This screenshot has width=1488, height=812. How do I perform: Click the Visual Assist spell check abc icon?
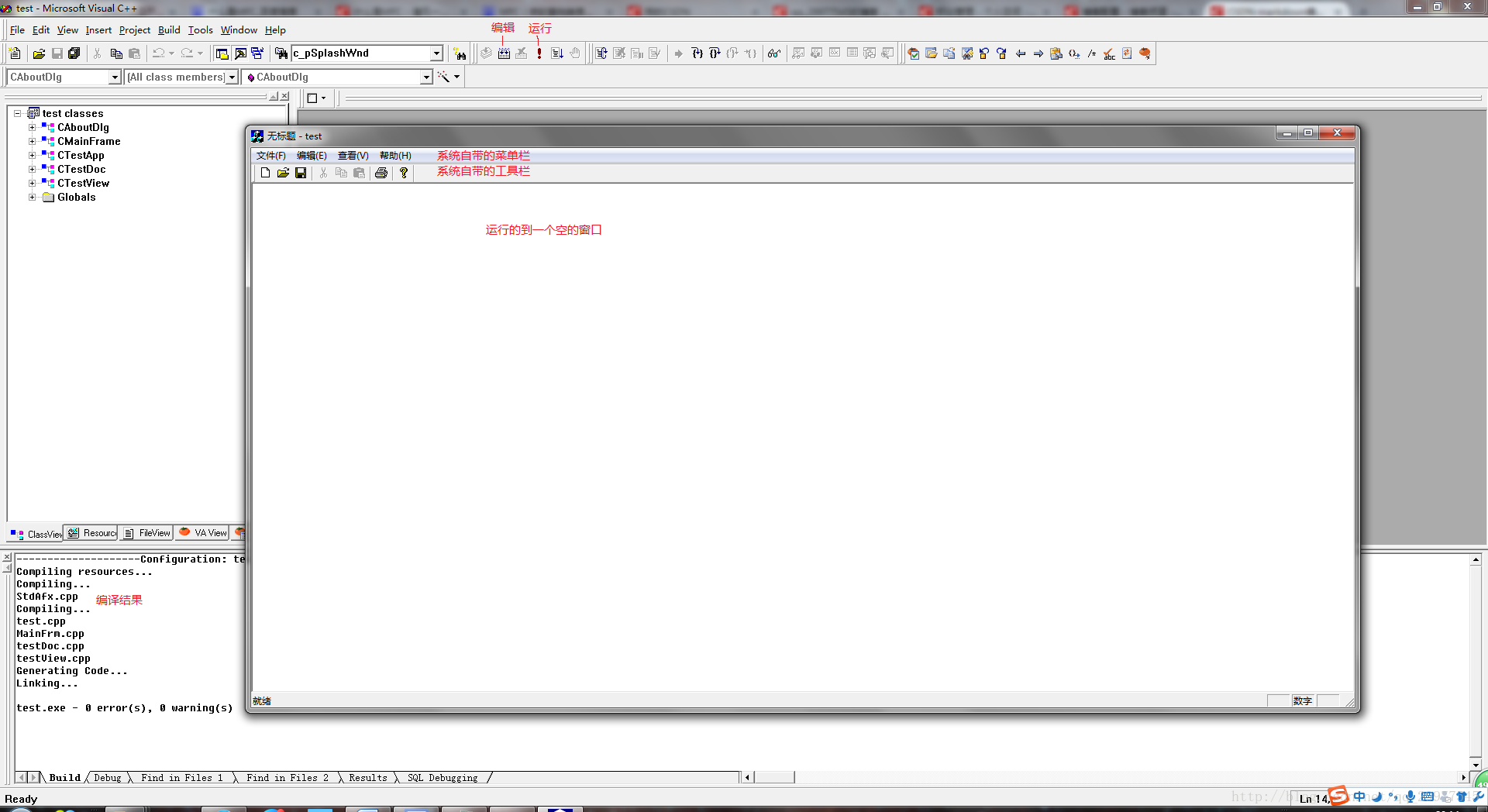click(x=1110, y=53)
